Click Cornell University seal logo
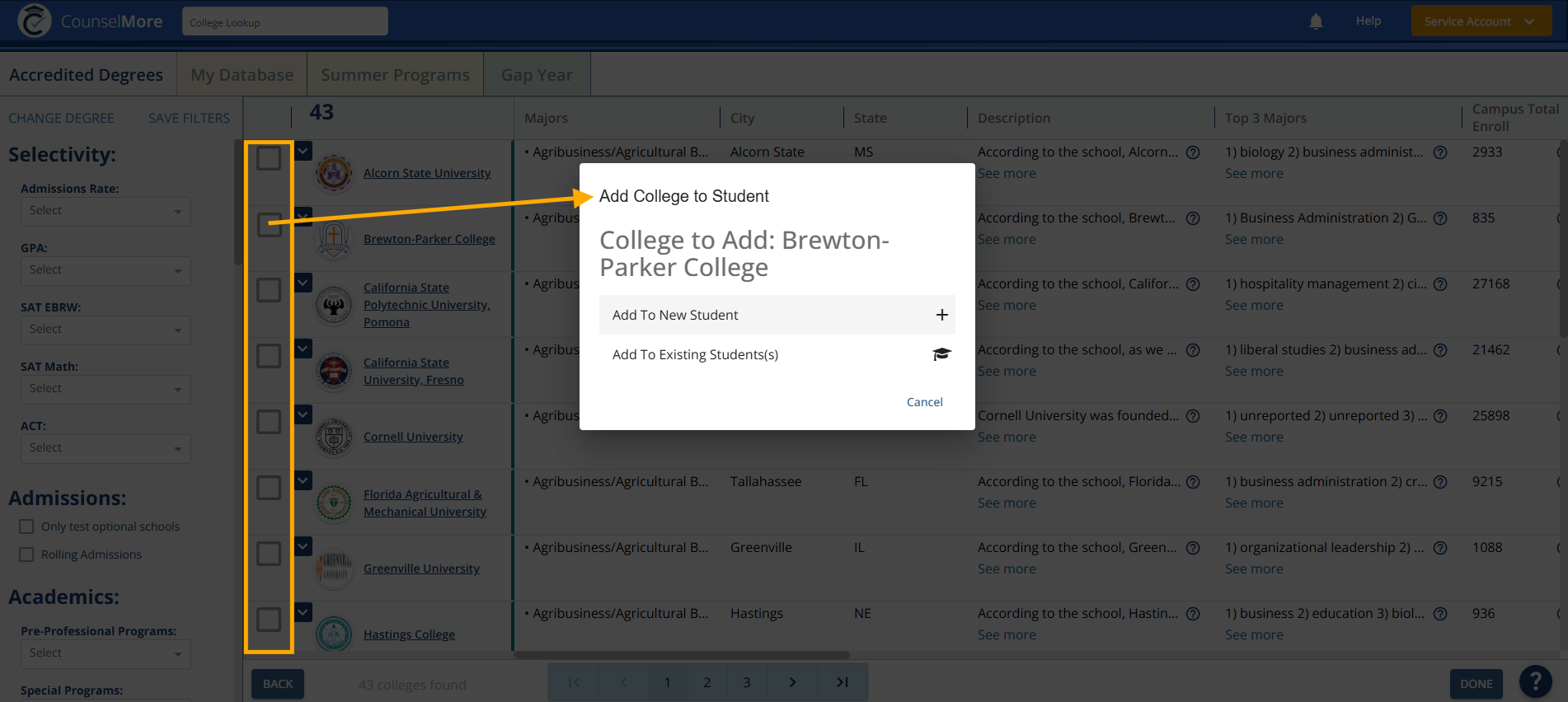Image resolution: width=1568 pixels, height=702 pixels. (334, 437)
